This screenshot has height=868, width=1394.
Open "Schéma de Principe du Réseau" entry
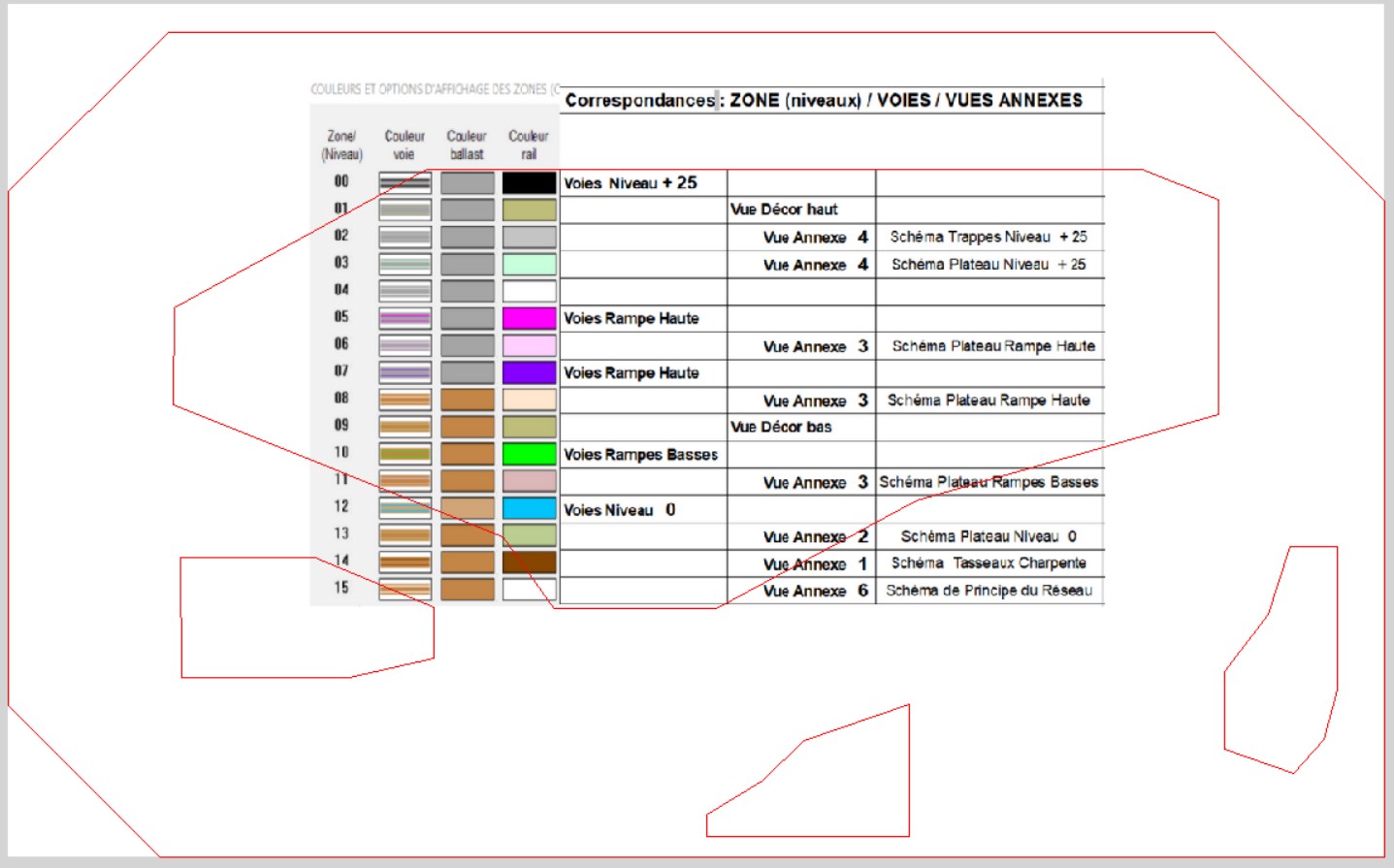[989, 590]
